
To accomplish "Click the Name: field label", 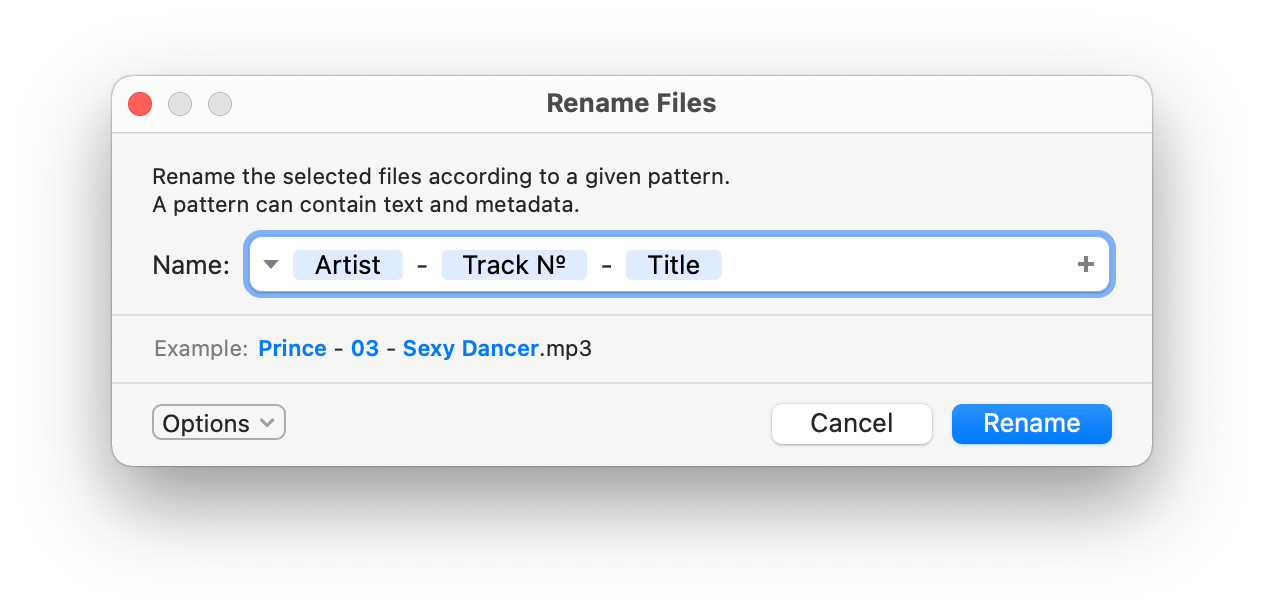I will (x=191, y=265).
